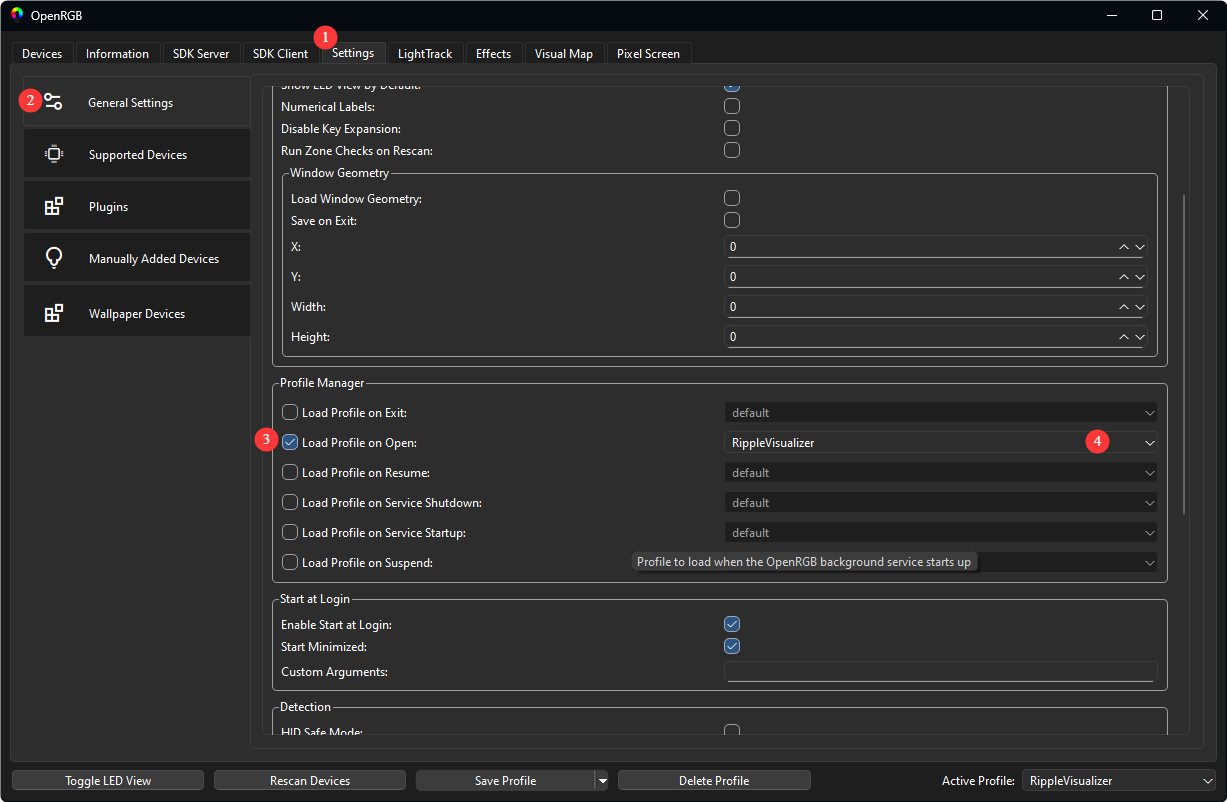The width and height of the screenshot is (1227, 802).
Task: Click the down arrow of the Width field
Action: [x=1140, y=307]
